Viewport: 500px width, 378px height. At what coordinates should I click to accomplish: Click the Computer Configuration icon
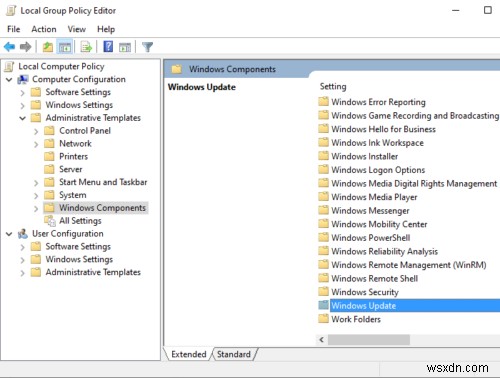pos(23,79)
